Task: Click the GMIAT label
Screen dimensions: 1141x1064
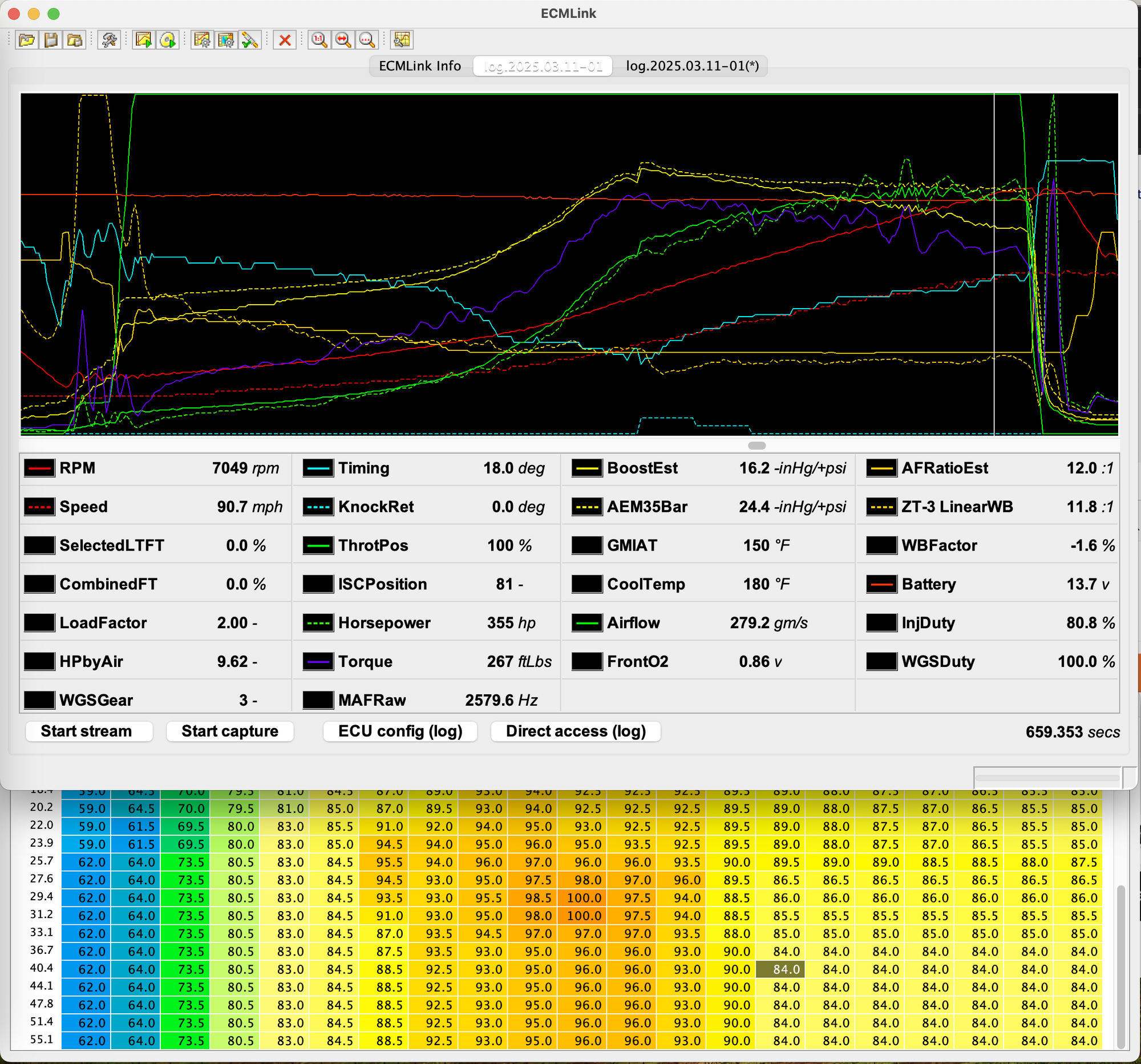Action: (x=632, y=545)
